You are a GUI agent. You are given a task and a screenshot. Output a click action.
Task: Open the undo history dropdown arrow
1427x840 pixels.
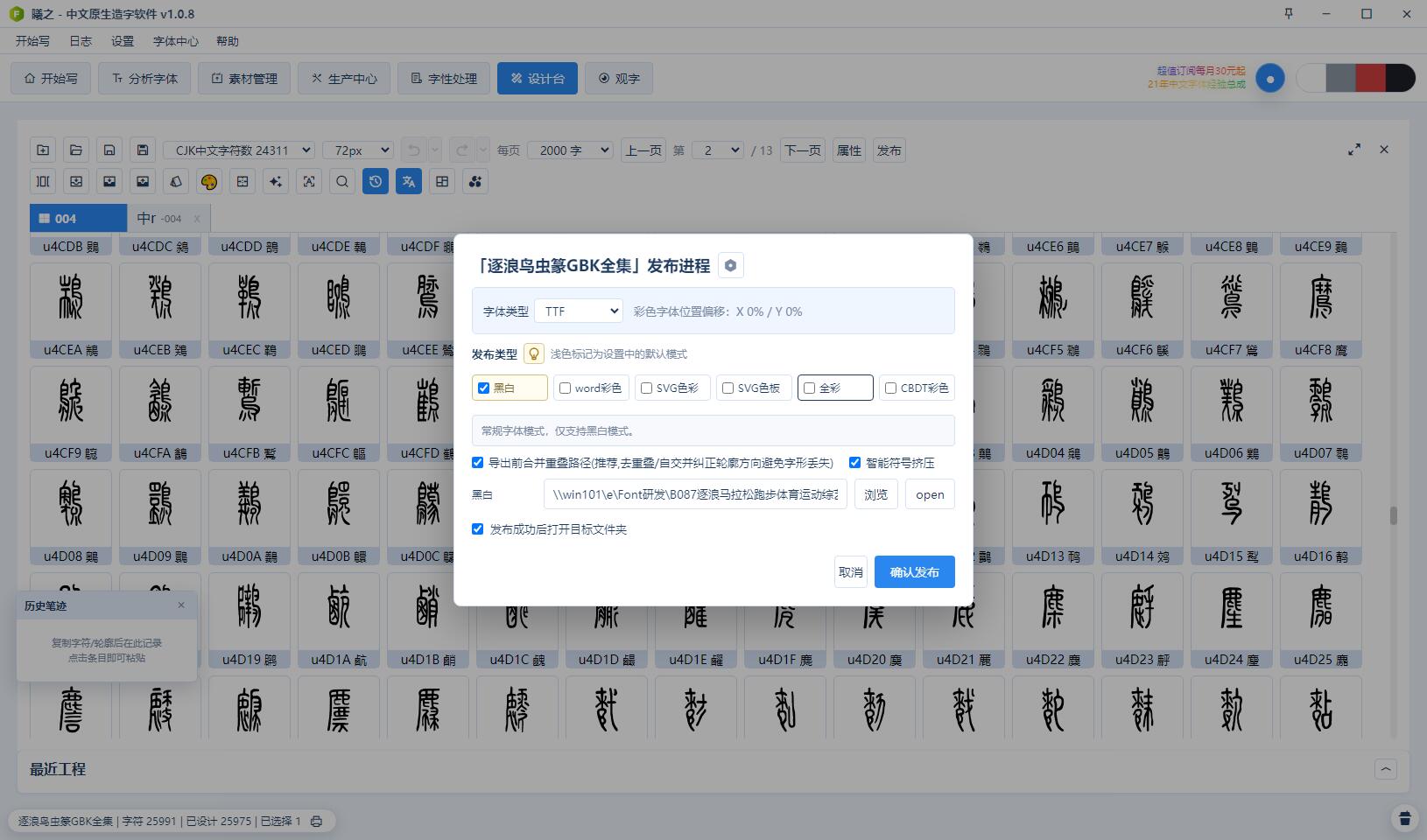435,150
